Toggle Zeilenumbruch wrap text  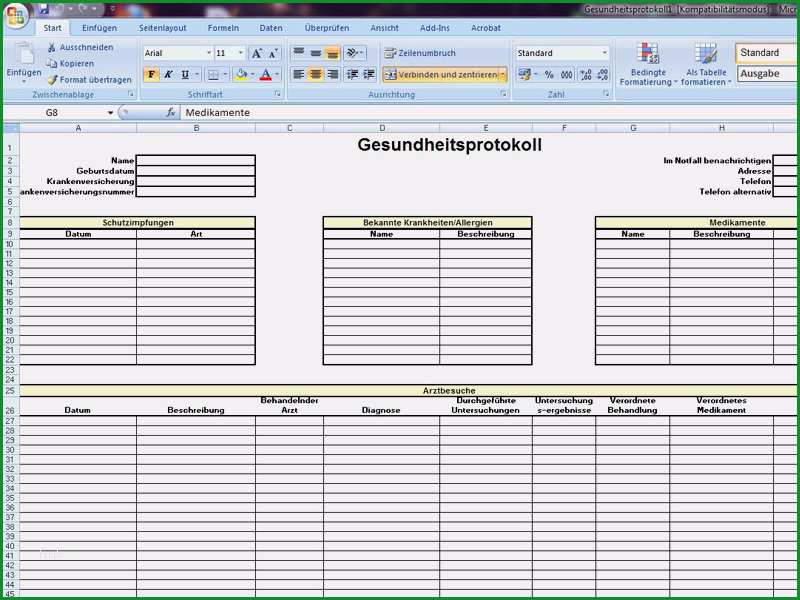420,53
